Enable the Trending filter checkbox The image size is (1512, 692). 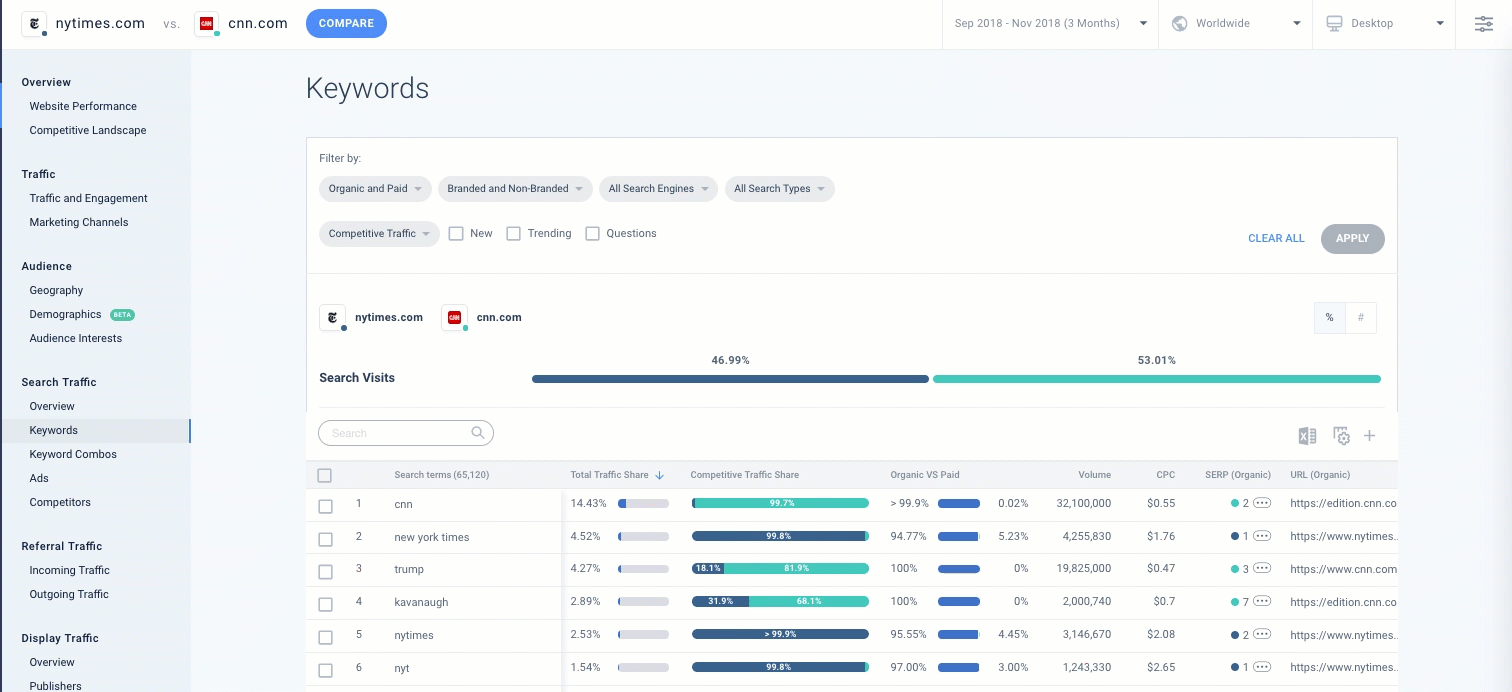coord(514,233)
